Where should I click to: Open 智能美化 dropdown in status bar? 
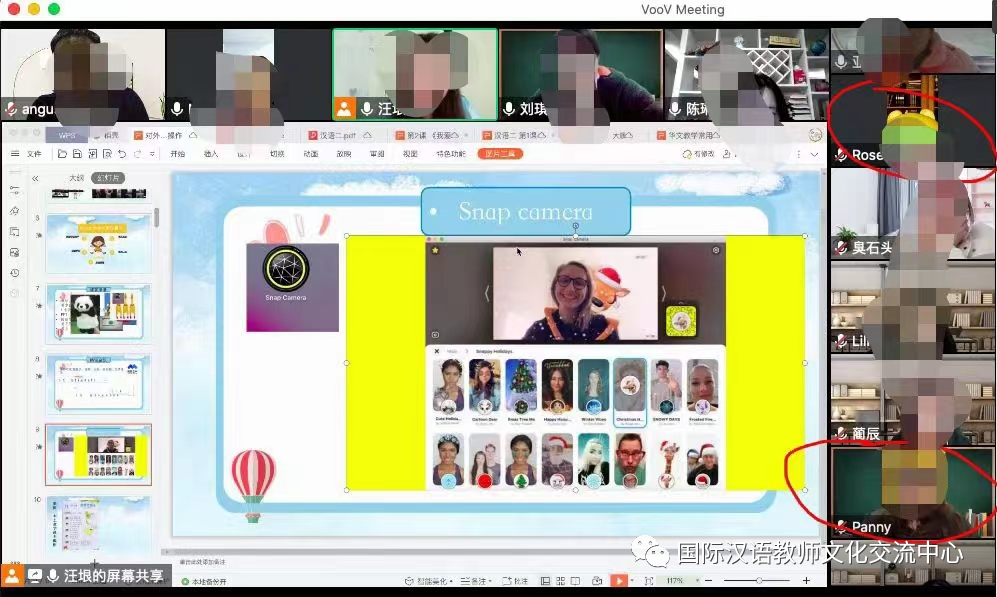coord(429,580)
